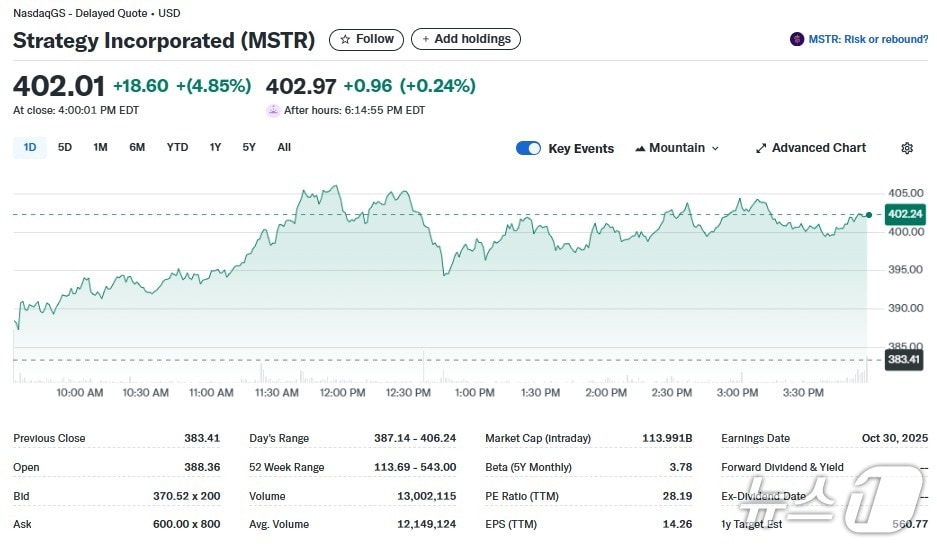Click the star icon on Follow

[345, 39]
